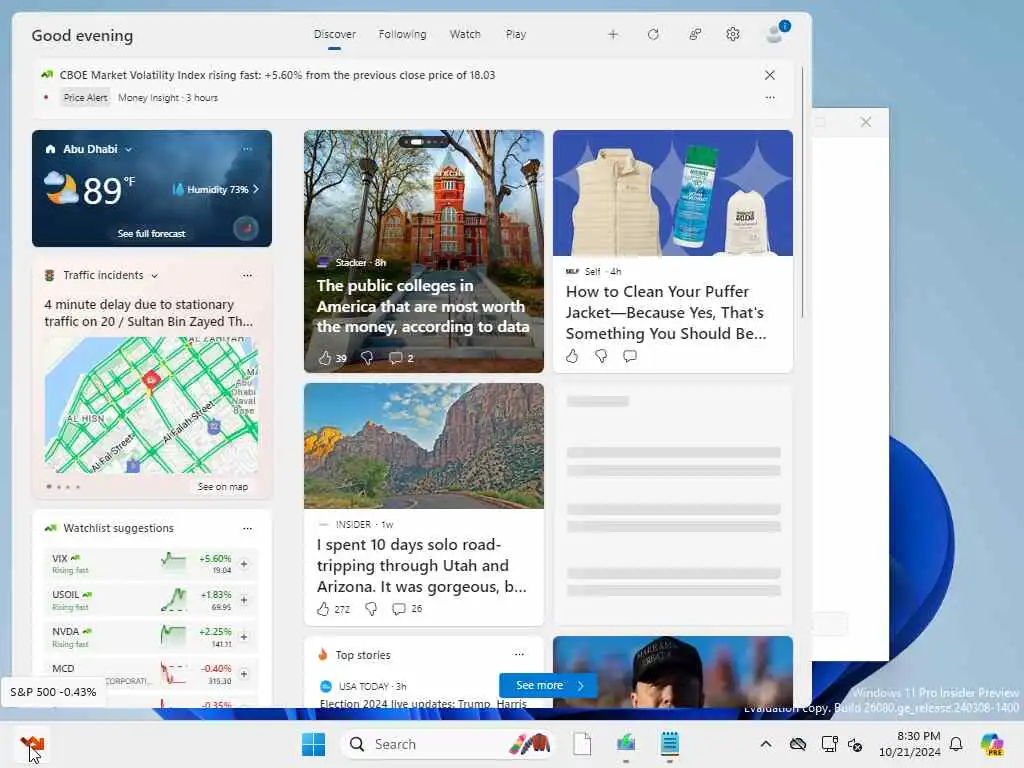
Task: Add MCD to watchlist
Action: click(x=244, y=674)
